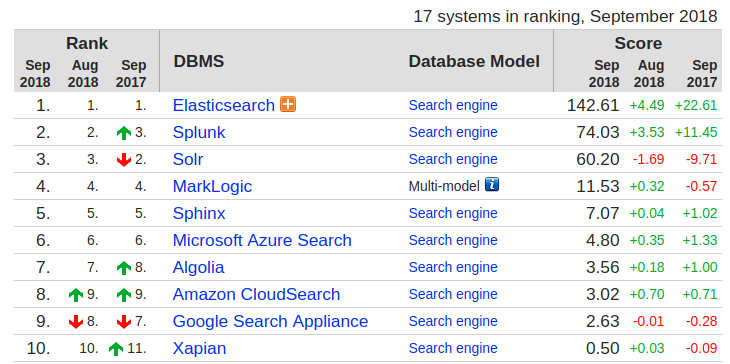Visit the Algolia link
The height and width of the screenshot is (364, 730).
click(198, 267)
